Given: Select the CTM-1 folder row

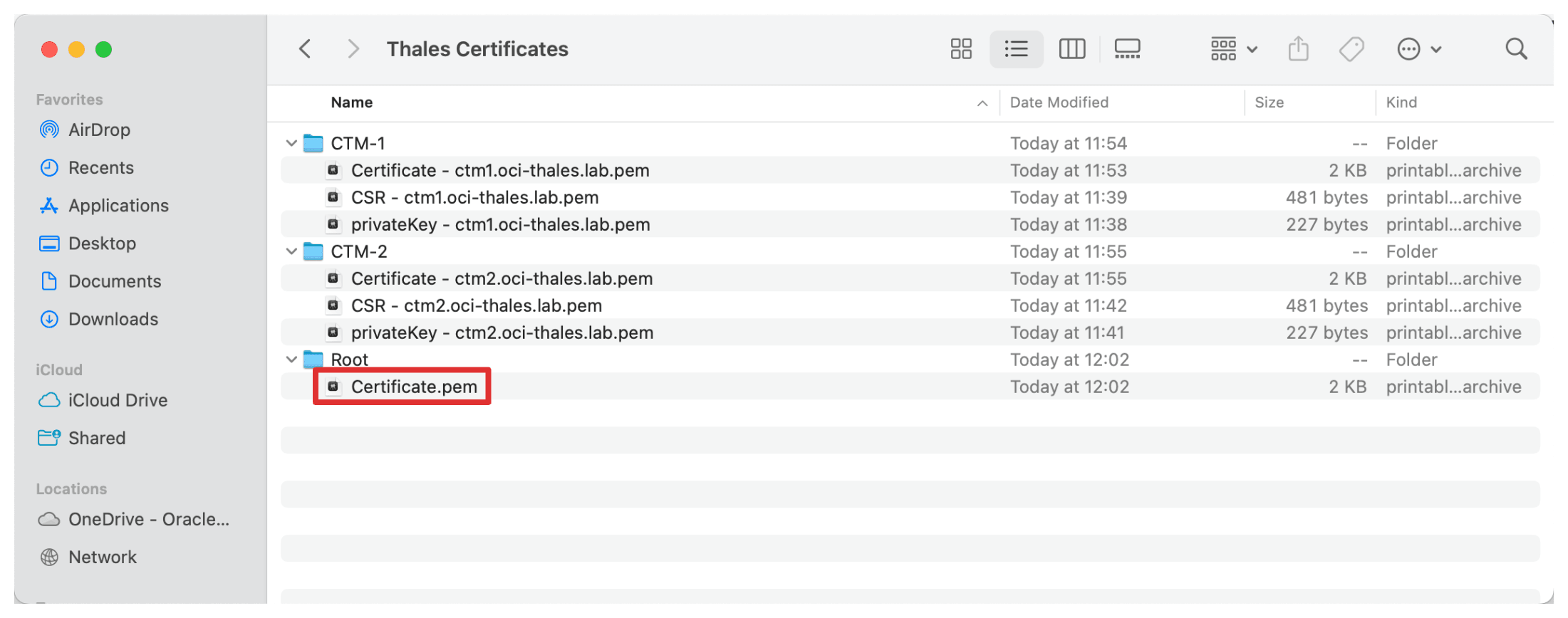Looking at the screenshot, I should tap(910, 143).
